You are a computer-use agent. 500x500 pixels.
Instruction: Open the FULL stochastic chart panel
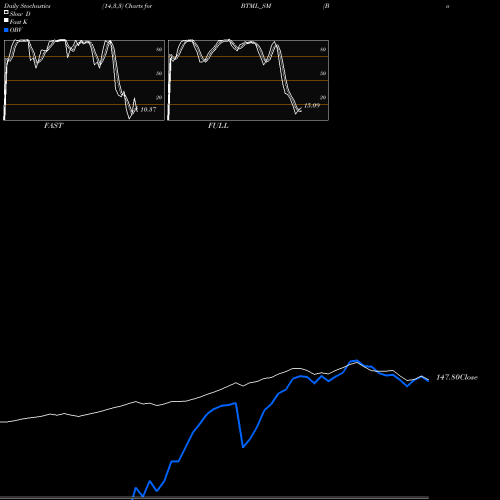pos(248,80)
